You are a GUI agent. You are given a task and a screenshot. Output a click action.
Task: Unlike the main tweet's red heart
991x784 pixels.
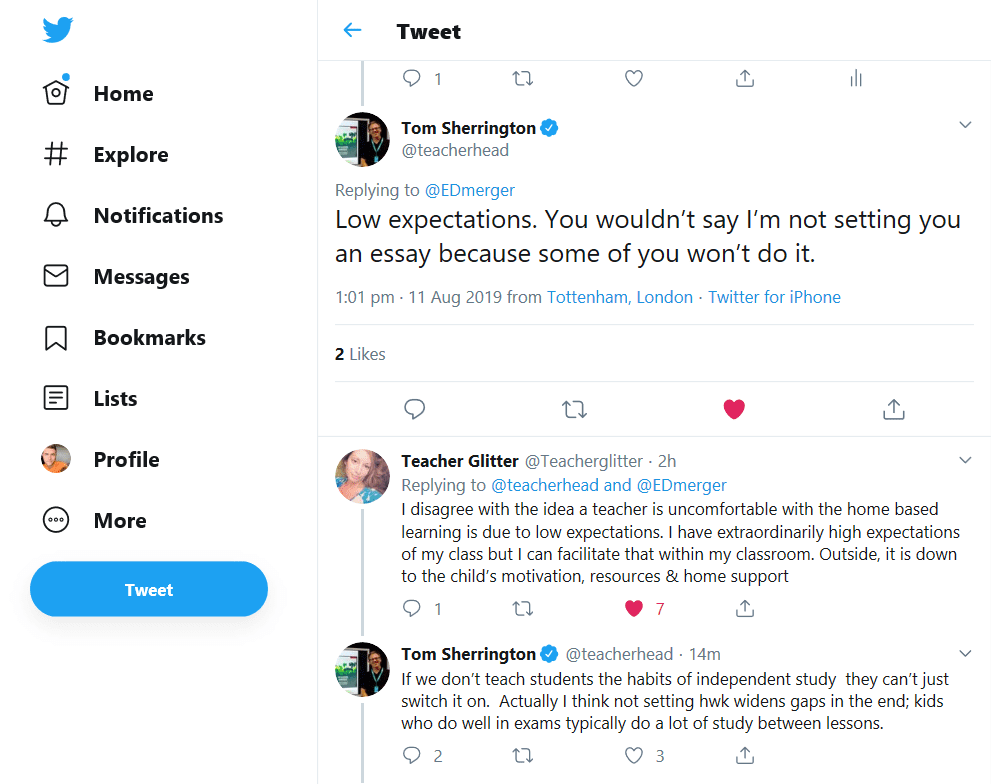point(734,409)
